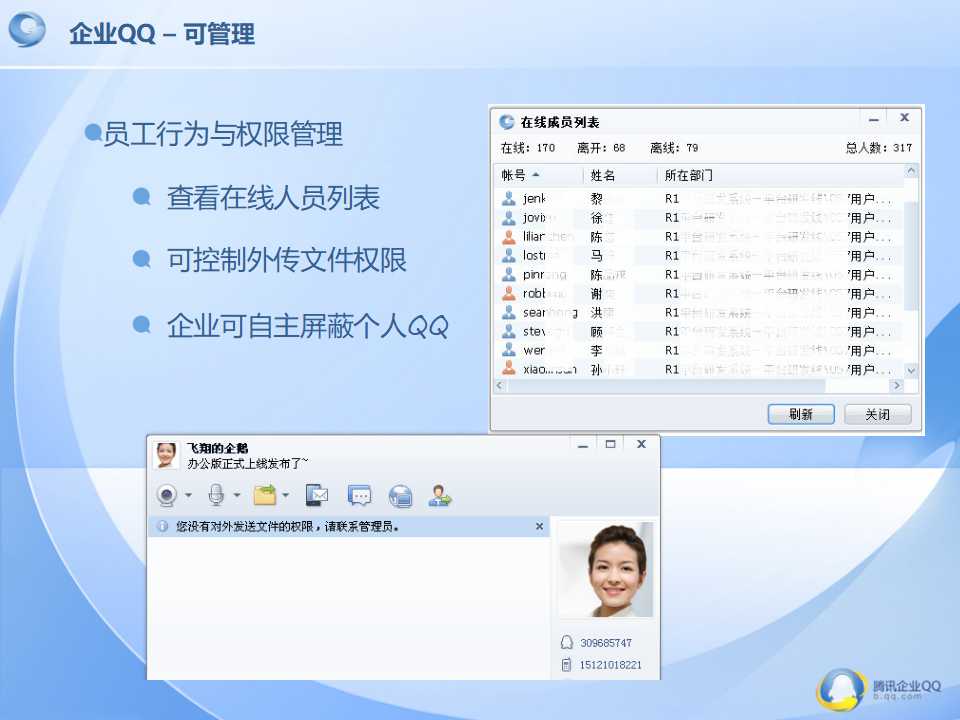Click the remote desktop globe icon

point(400,495)
